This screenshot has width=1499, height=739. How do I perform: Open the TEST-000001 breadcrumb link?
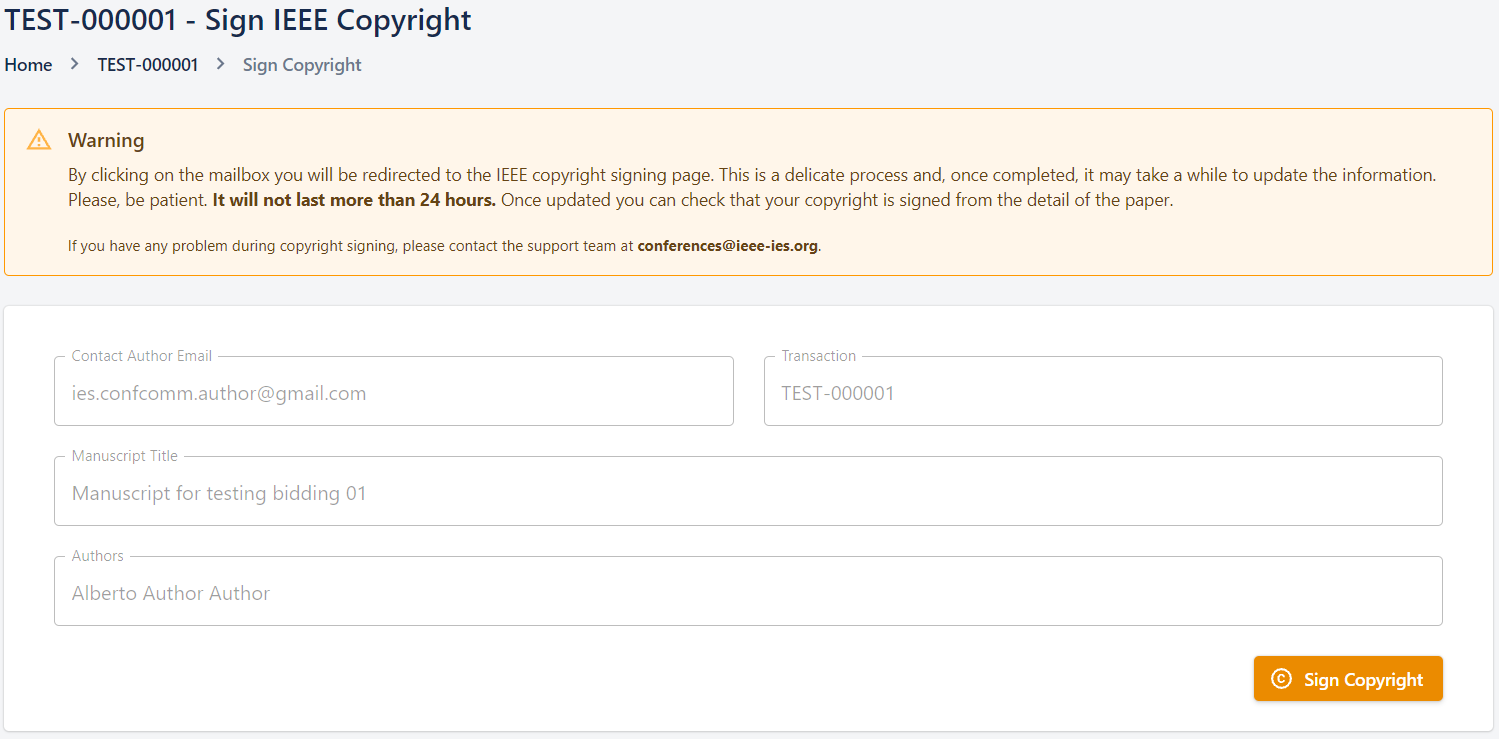pos(148,65)
